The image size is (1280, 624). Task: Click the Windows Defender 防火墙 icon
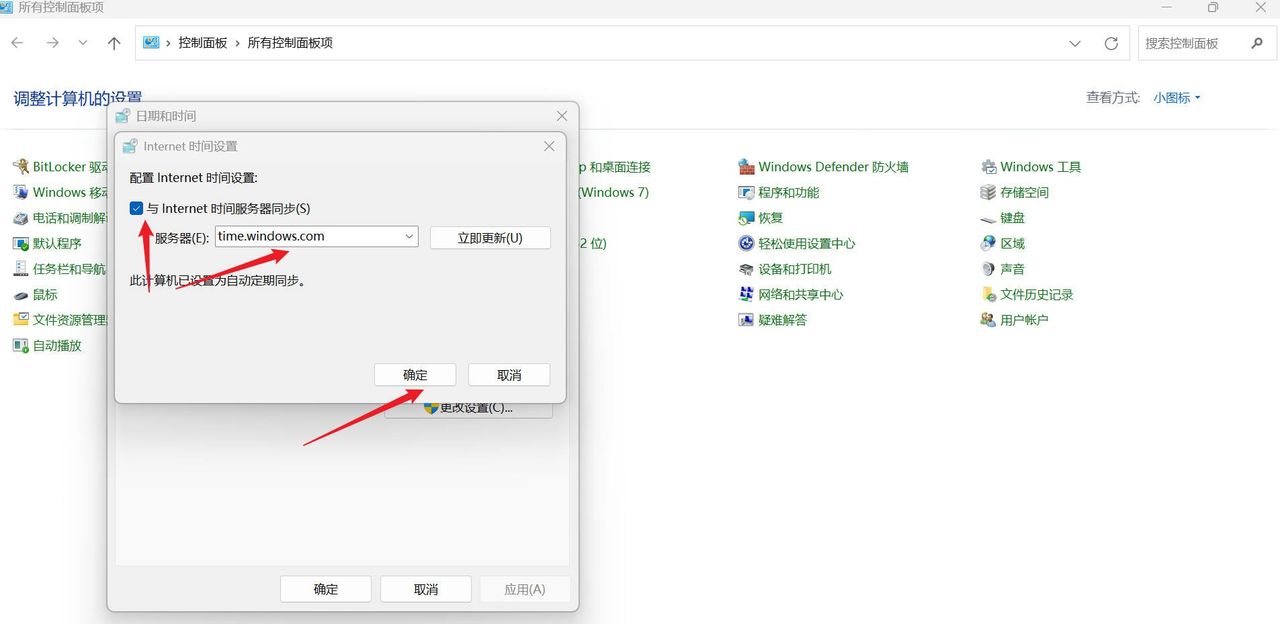coord(746,167)
